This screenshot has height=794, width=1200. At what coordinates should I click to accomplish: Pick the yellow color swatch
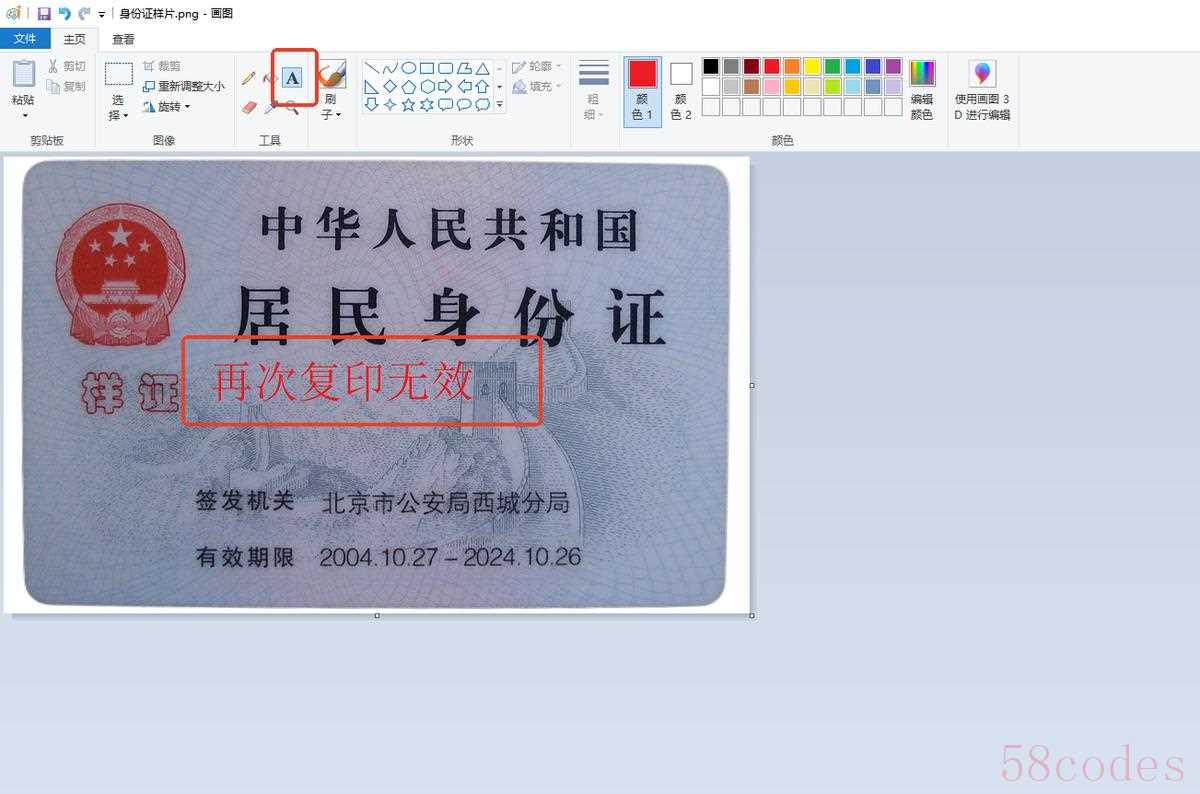pos(812,66)
